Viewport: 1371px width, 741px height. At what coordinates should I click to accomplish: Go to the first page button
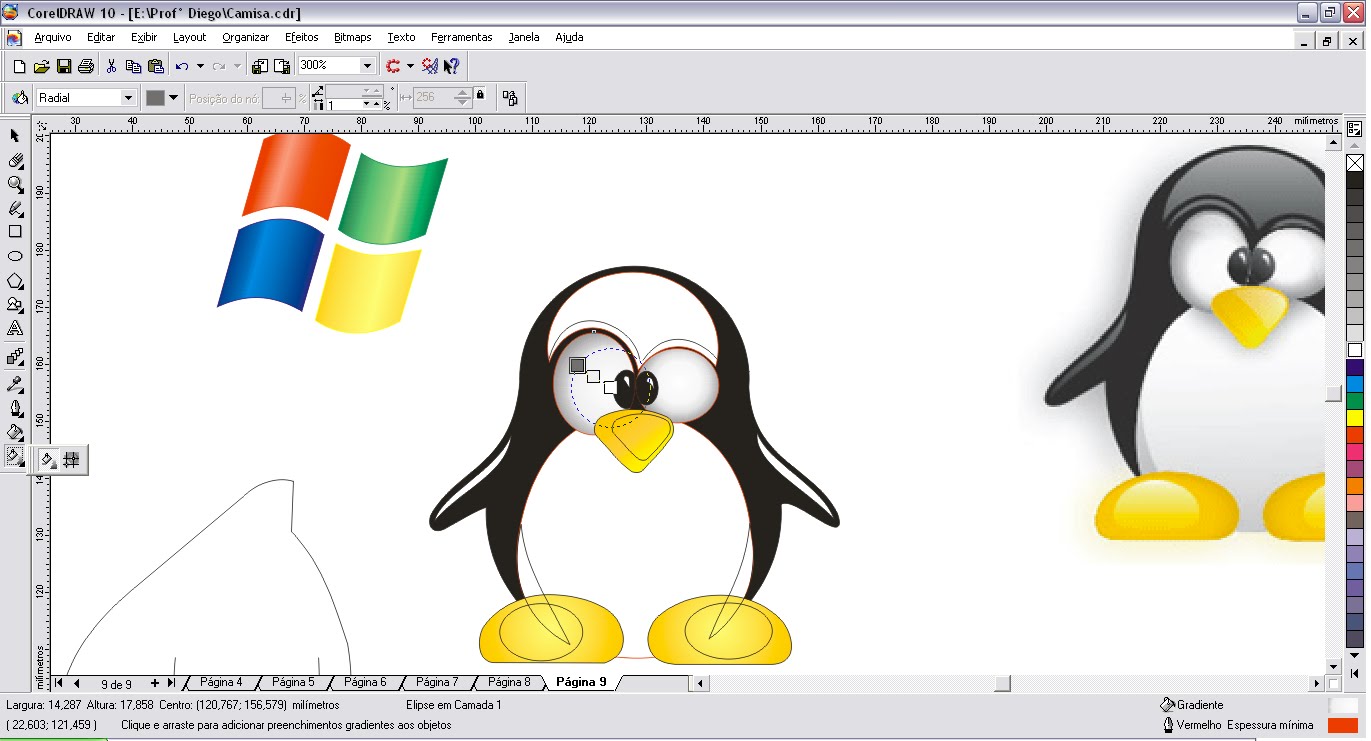coord(59,683)
